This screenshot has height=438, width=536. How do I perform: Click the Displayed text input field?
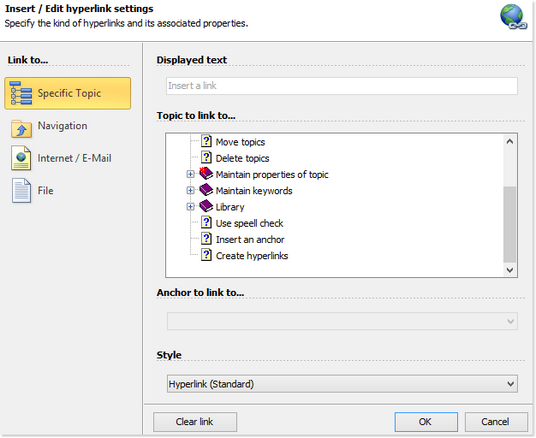tap(342, 86)
